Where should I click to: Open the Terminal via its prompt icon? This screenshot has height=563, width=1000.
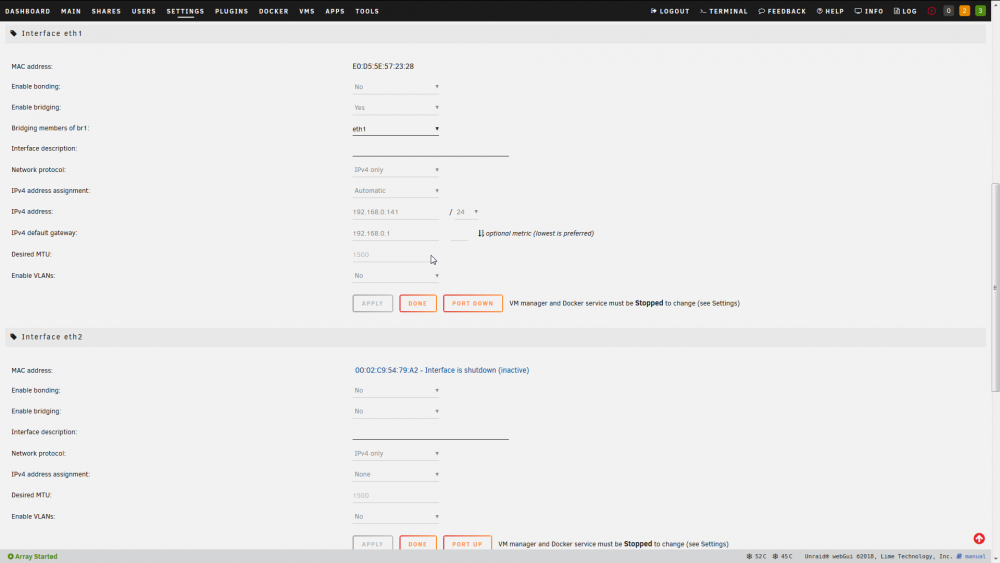[x=703, y=11]
